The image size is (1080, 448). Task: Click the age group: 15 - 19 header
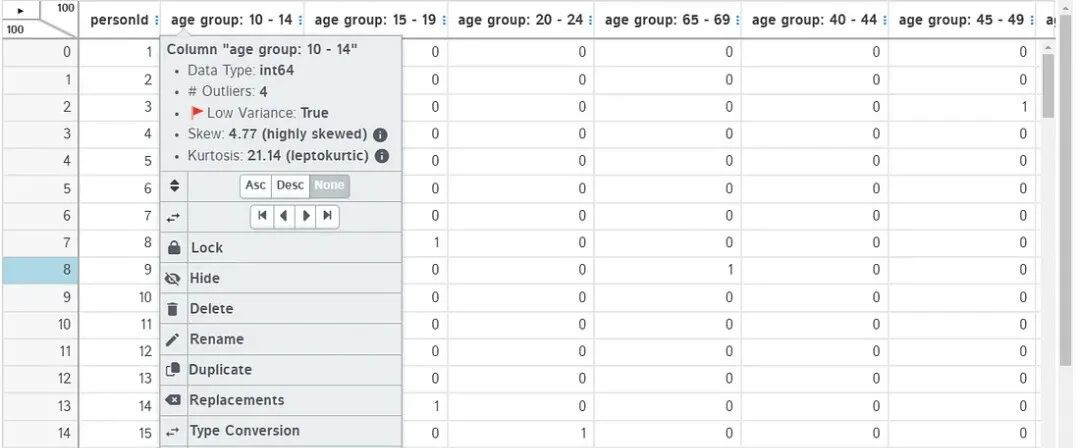(x=375, y=20)
